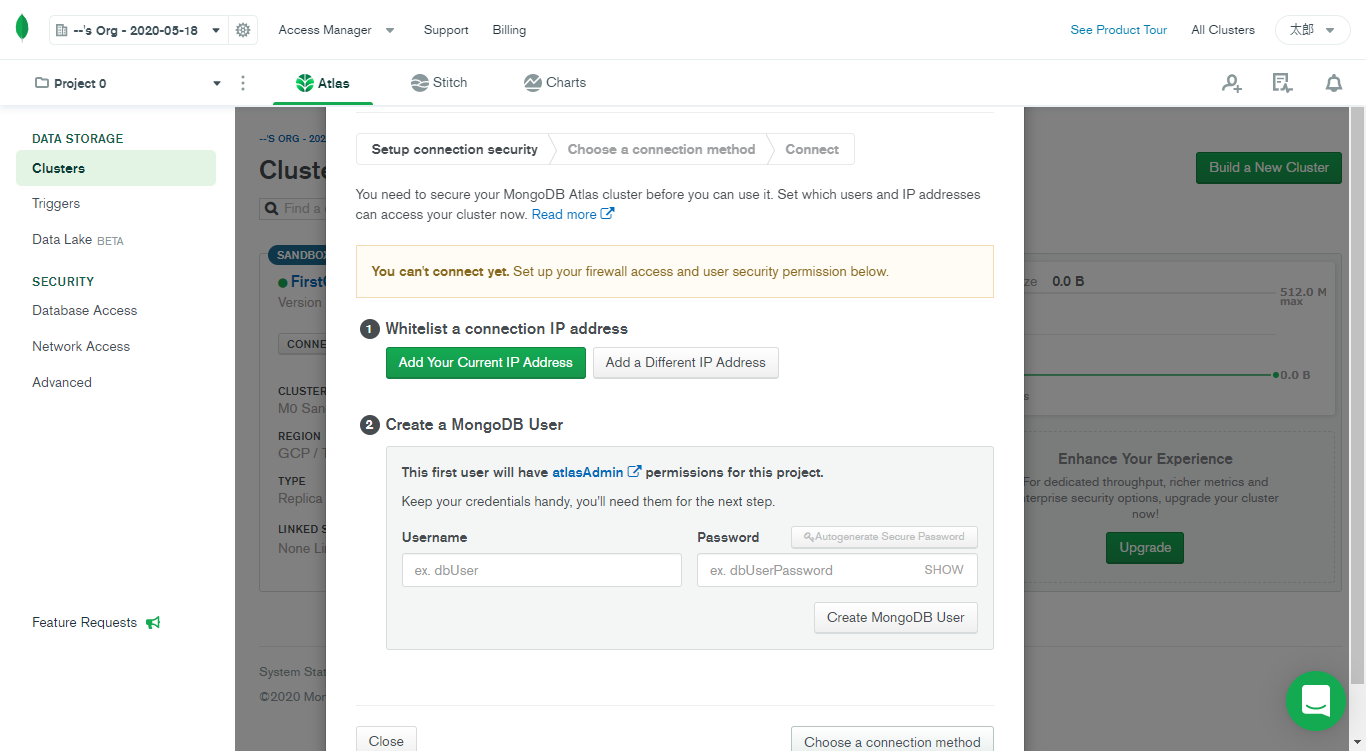Open the Access Manager dropdown
The image size is (1366, 751).
(x=336, y=30)
